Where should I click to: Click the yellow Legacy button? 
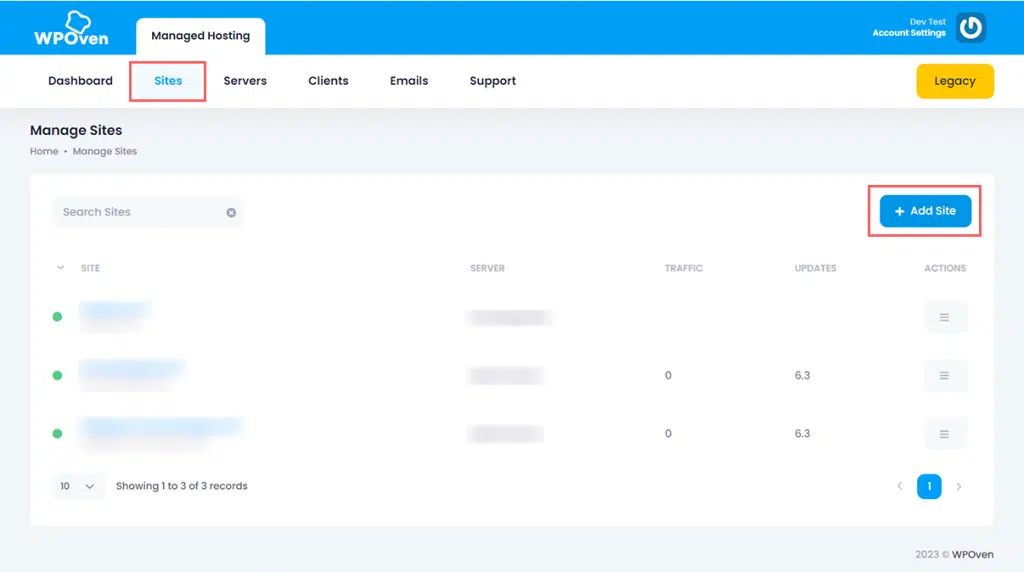[955, 81]
